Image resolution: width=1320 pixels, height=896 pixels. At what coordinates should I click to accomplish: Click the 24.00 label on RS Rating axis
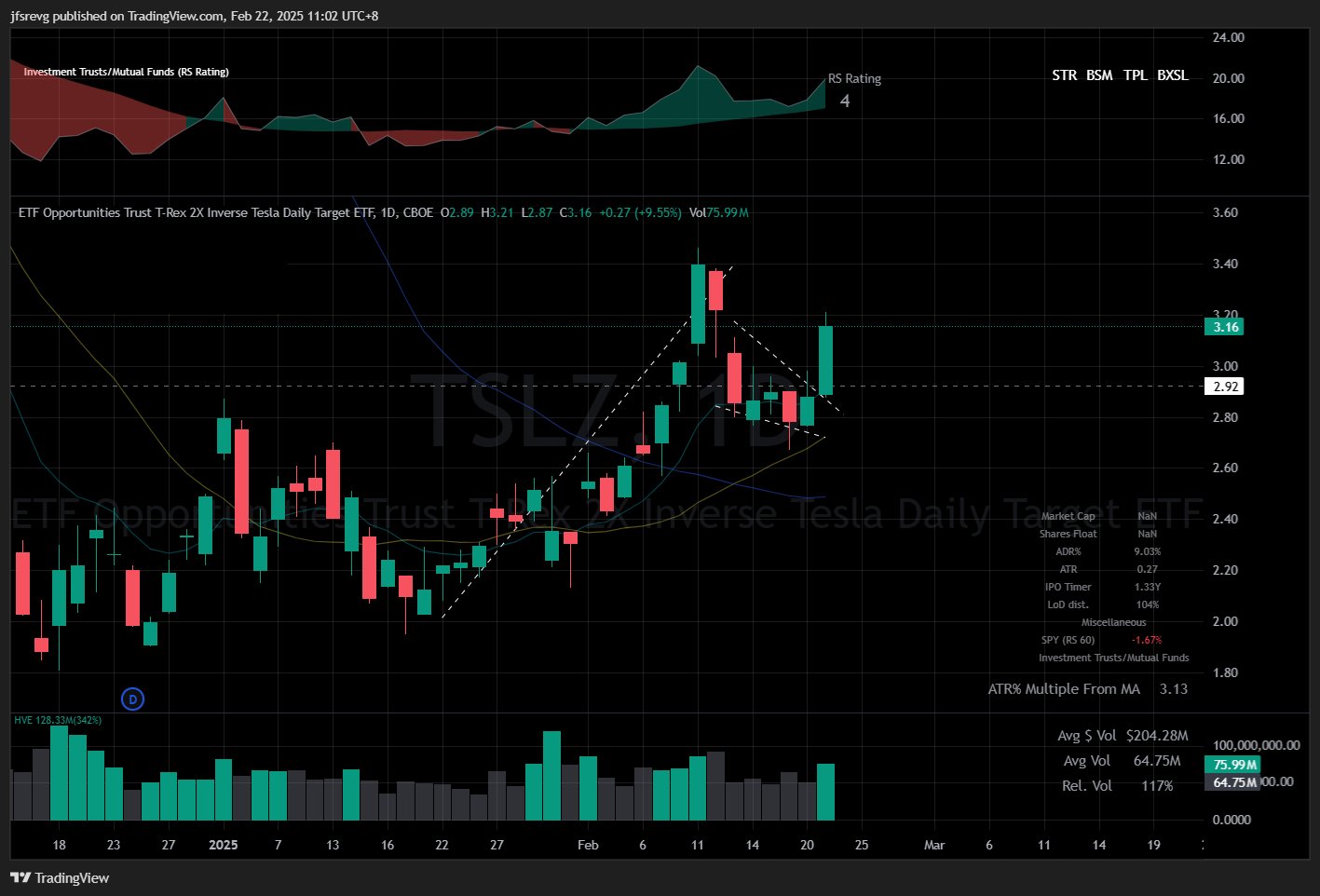pos(1228,37)
